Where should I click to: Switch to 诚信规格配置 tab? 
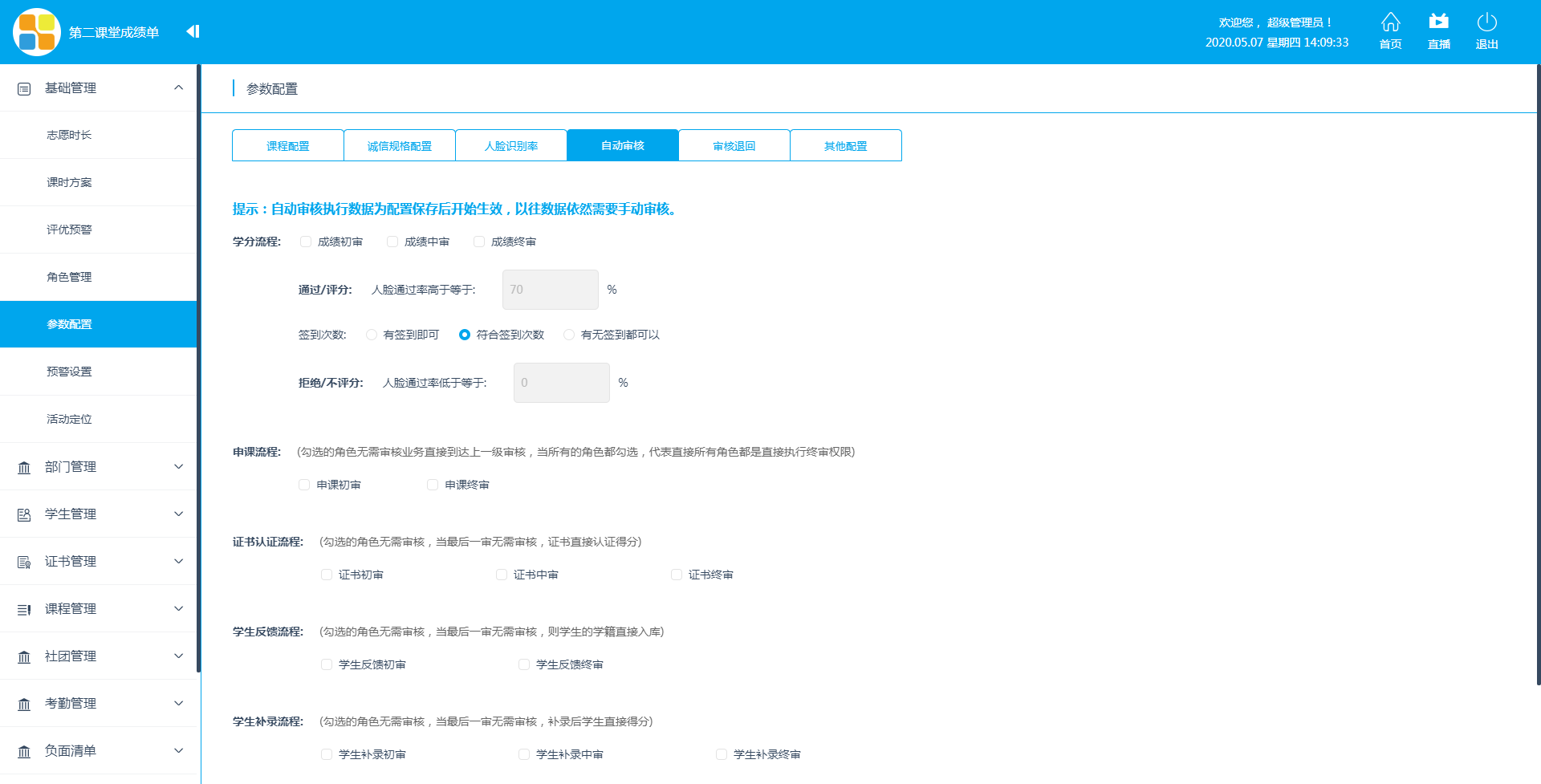[x=400, y=145]
